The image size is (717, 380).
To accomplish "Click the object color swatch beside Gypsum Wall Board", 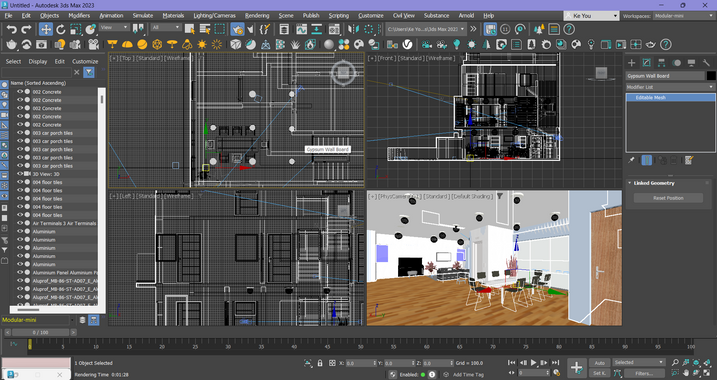I will coord(711,76).
